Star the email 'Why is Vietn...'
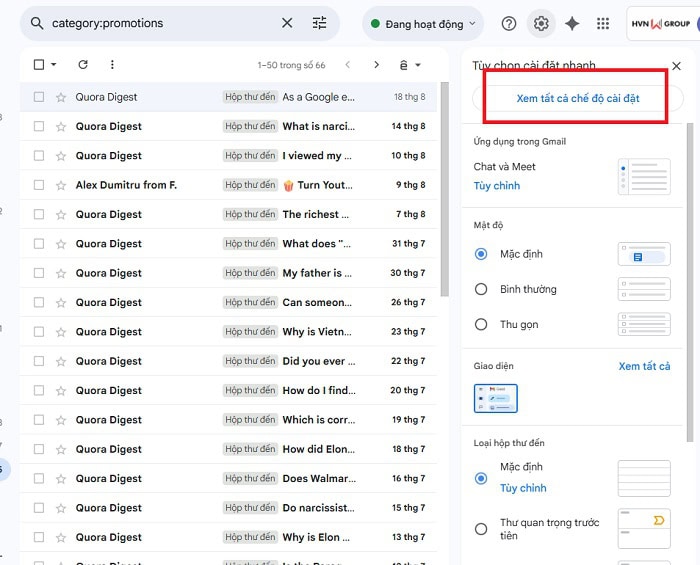The image size is (700, 565). [61, 332]
